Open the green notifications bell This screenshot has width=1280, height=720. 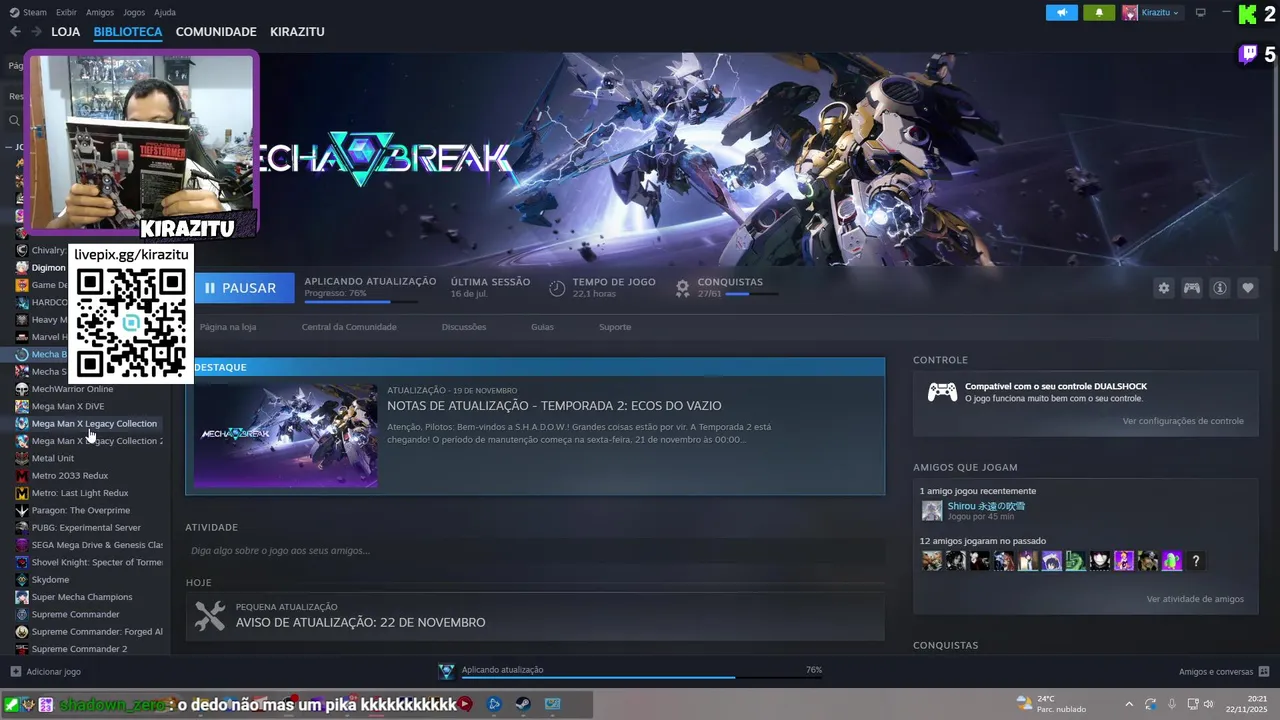point(1099,13)
